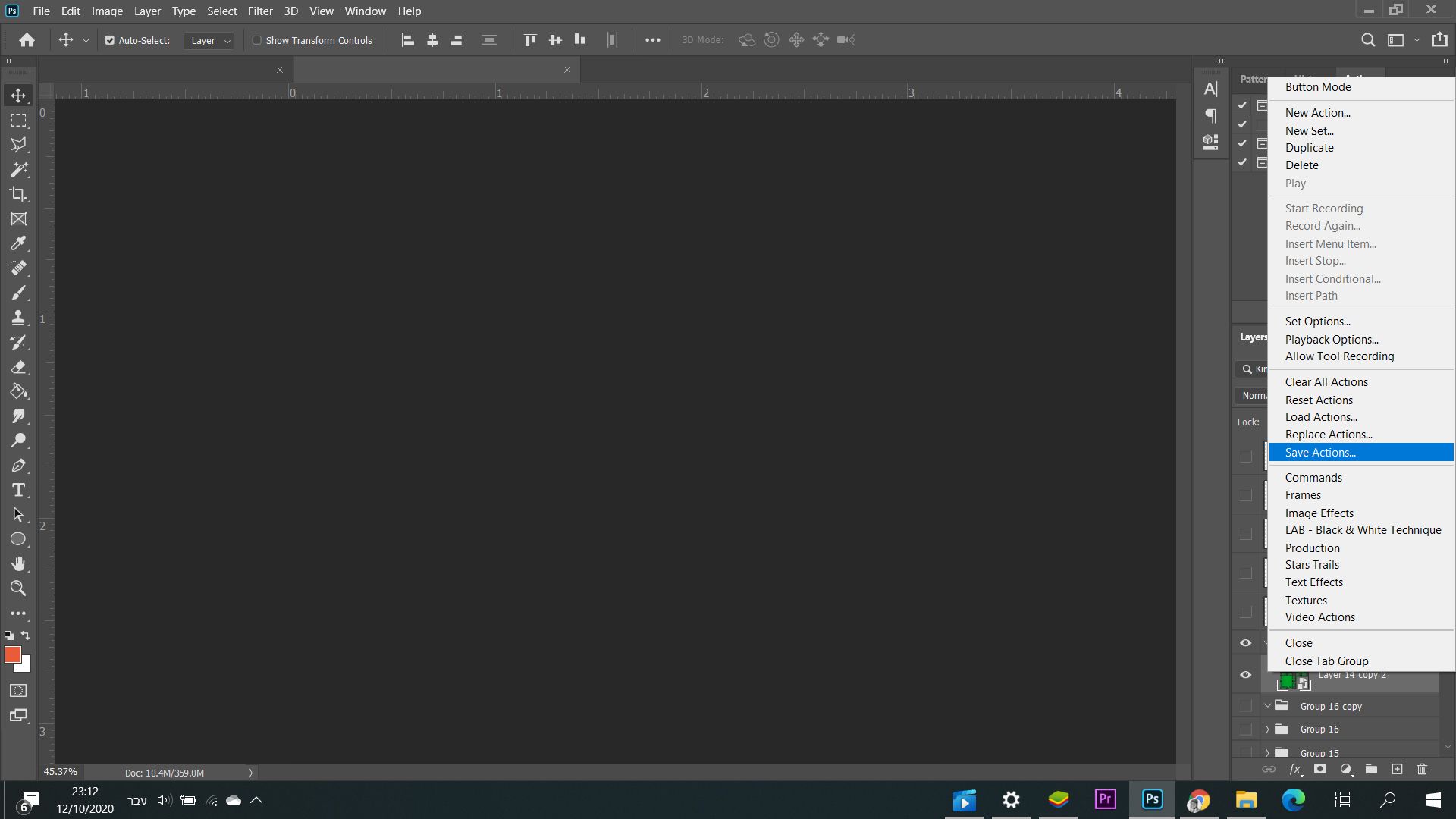Enable Show Transform Controls checkbox

pos(257,40)
